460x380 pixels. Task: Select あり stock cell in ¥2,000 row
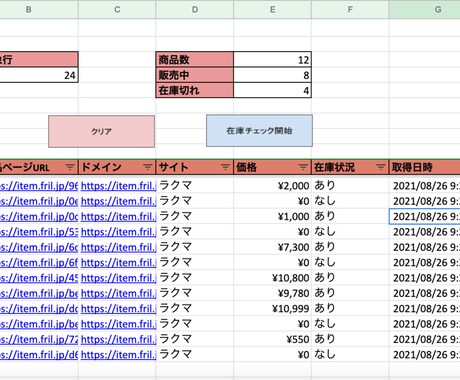350,186
